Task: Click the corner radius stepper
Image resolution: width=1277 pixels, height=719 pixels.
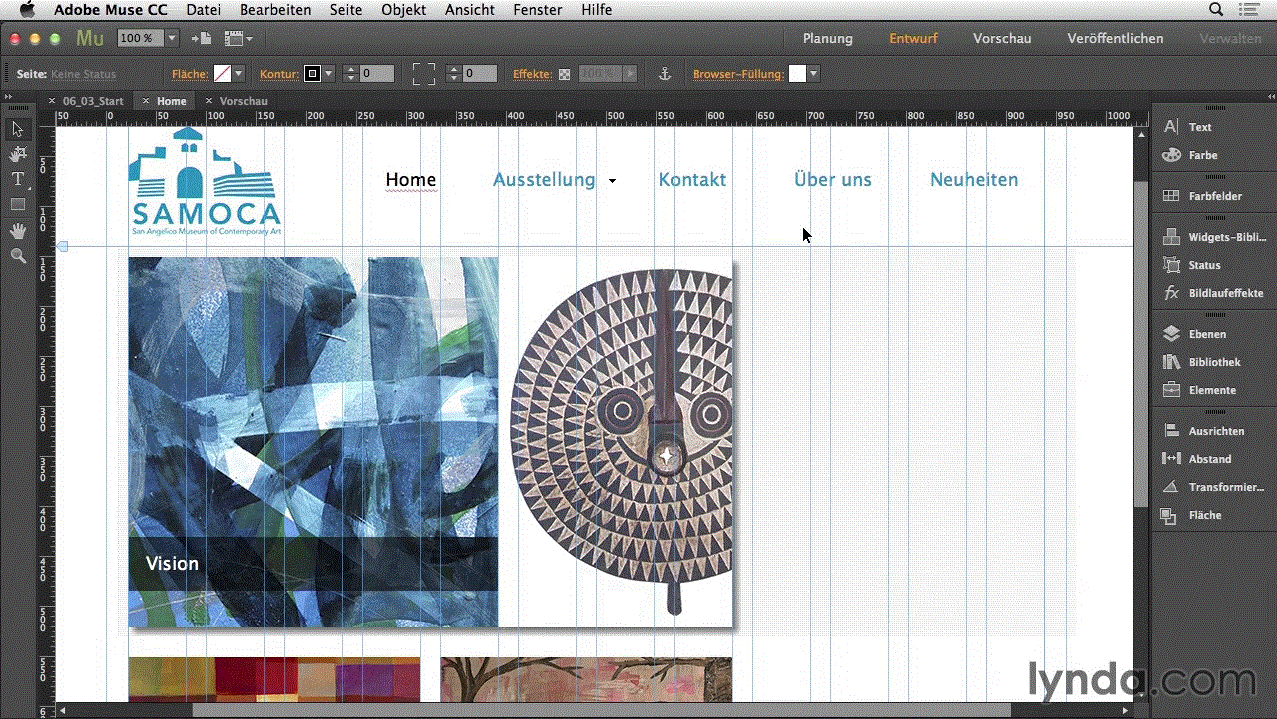Action: tap(454, 74)
